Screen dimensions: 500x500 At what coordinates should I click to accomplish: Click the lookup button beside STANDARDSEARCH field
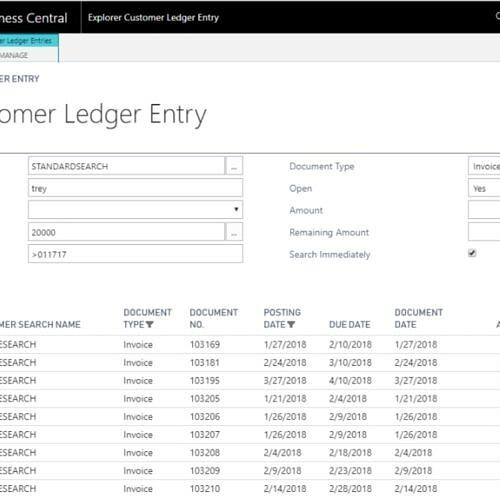234,166
